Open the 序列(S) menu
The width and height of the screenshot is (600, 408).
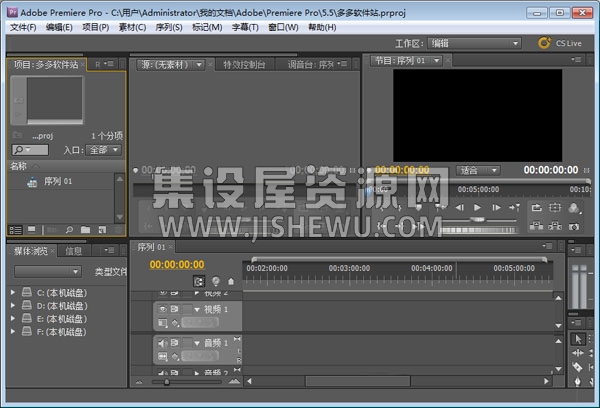tap(169, 27)
